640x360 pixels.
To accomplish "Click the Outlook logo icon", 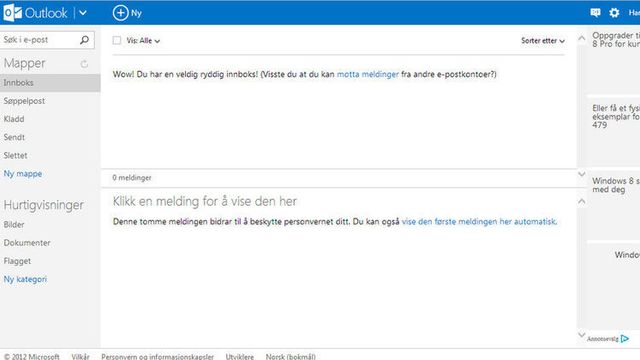I will pyautogui.click(x=12, y=13).
